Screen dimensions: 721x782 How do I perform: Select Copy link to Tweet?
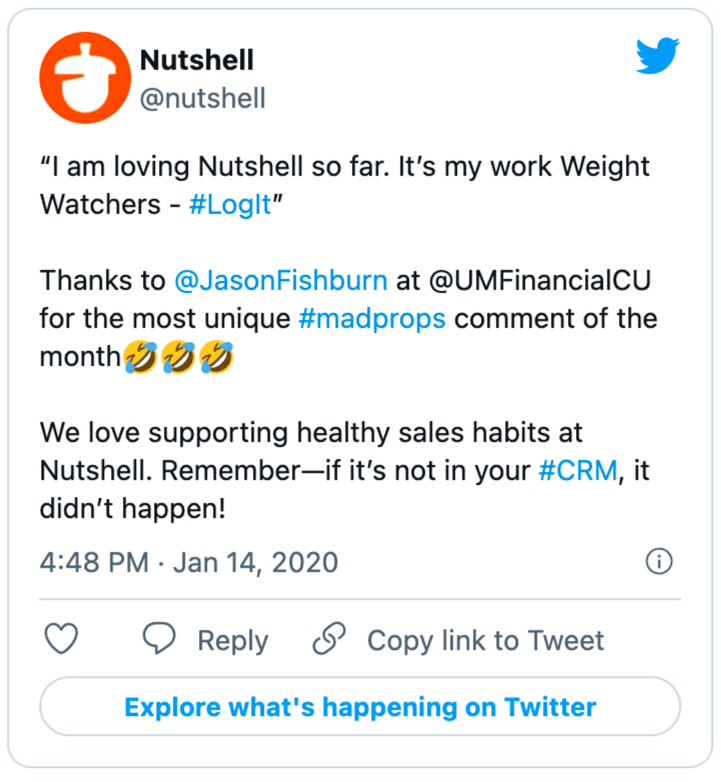coord(486,641)
